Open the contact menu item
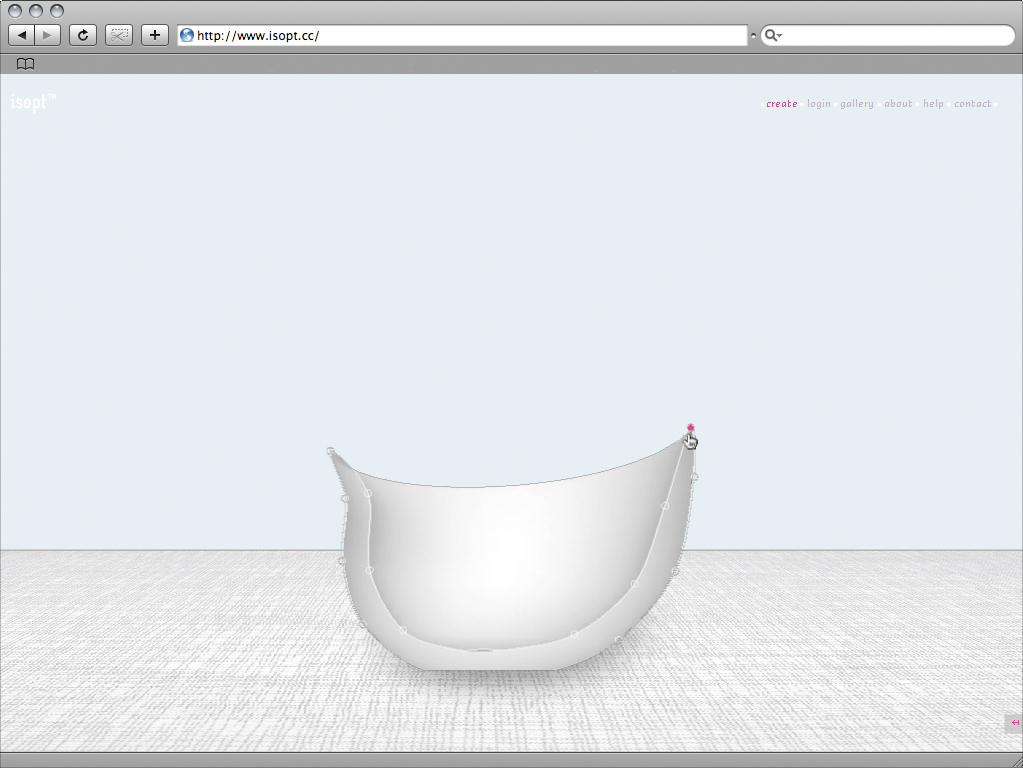1023x768 pixels. point(973,104)
